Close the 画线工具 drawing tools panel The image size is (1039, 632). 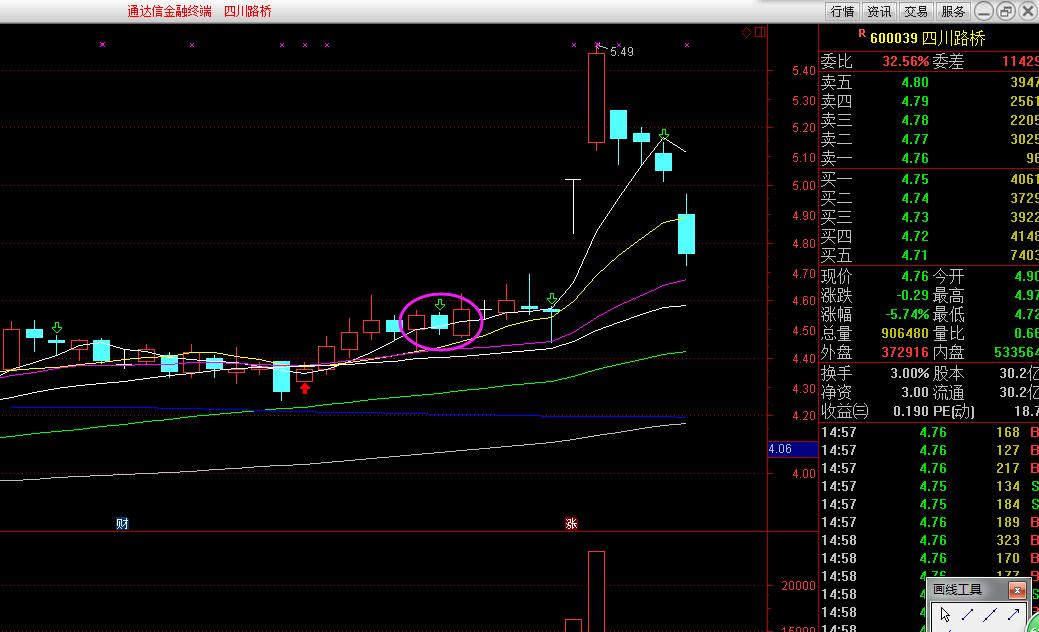click(1017, 590)
